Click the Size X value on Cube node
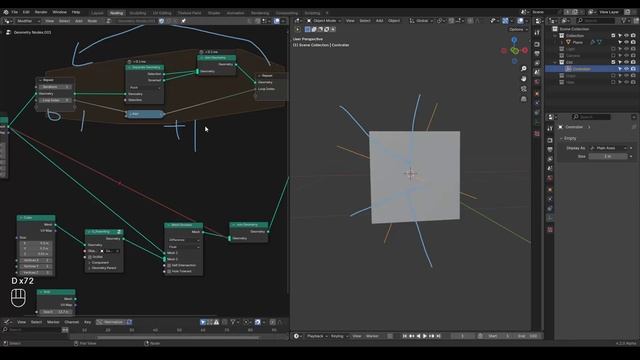 36,243
